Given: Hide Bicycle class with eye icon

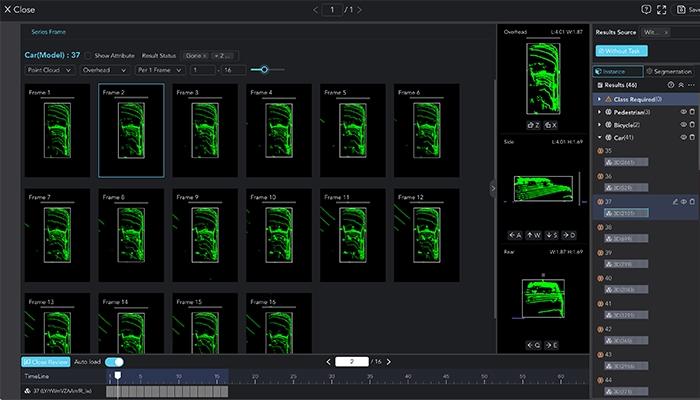Looking at the screenshot, I should 683,125.
